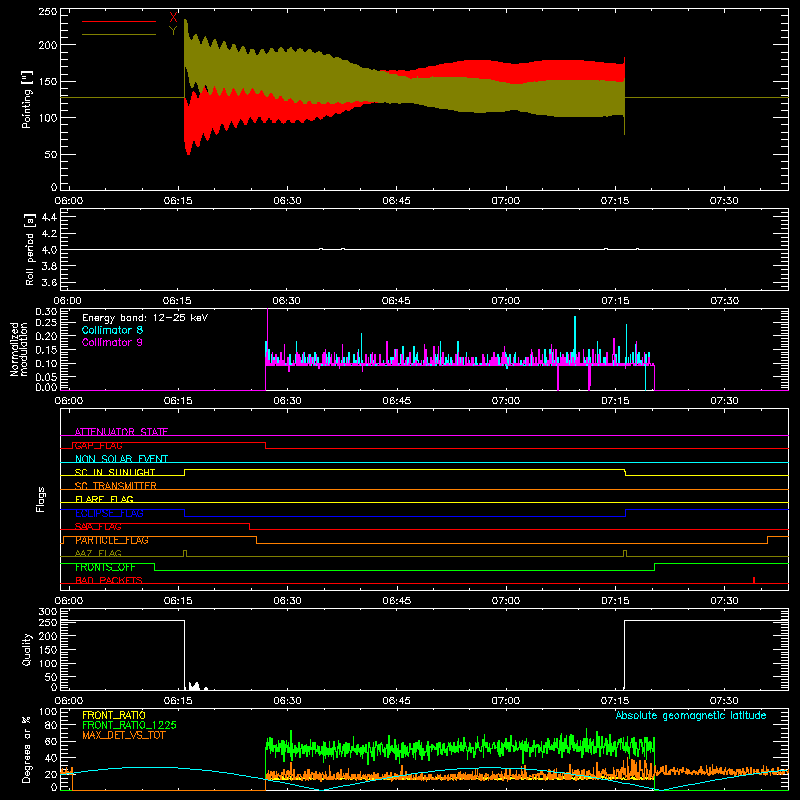The height and width of the screenshot is (800, 800).
Task: Click the 07:30 tick under the Flags plot
Action: point(724,601)
